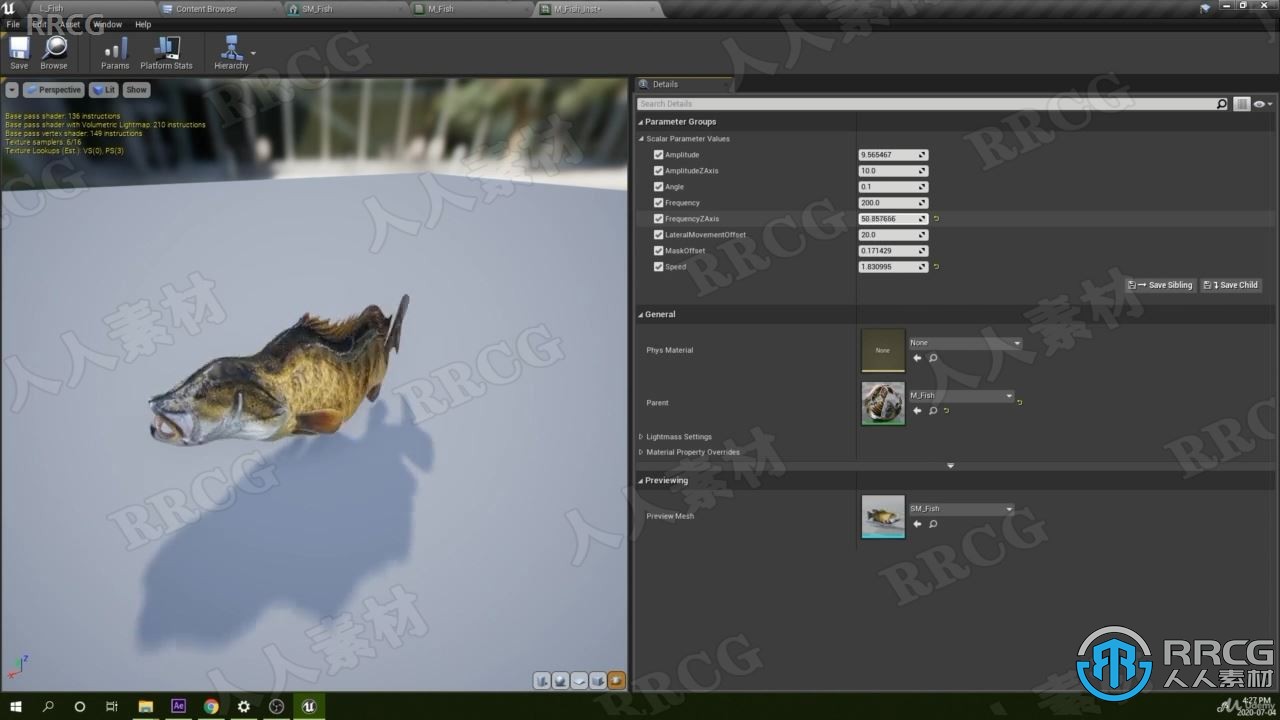Viewport: 1280px width, 720px height.
Task: Collapse the General section
Action: point(640,315)
